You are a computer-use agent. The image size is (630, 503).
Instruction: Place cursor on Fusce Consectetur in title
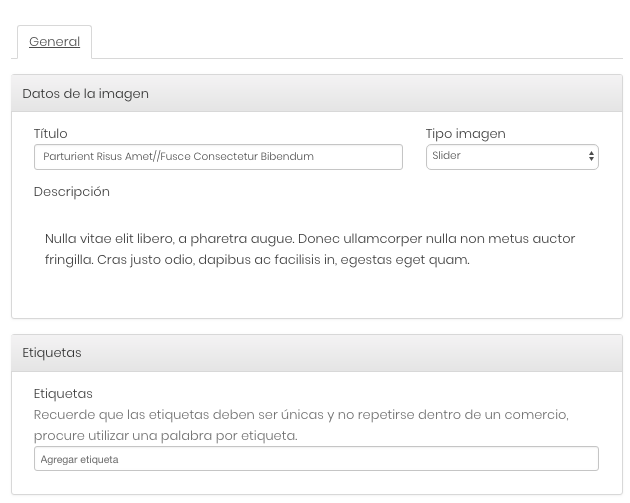tap(209, 156)
